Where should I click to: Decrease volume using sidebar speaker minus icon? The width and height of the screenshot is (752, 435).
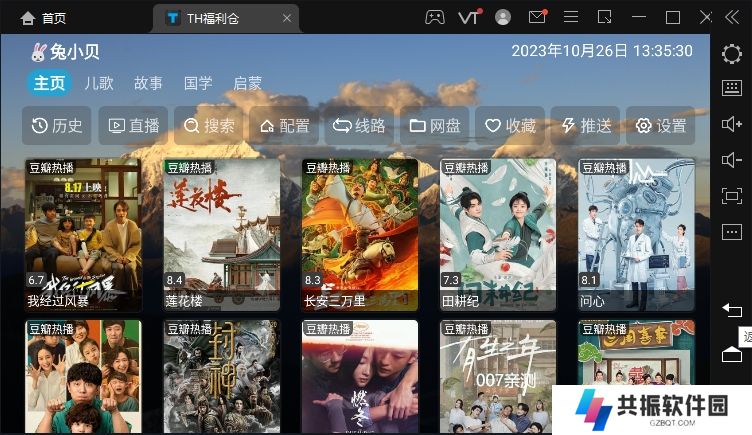coord(731,160)
